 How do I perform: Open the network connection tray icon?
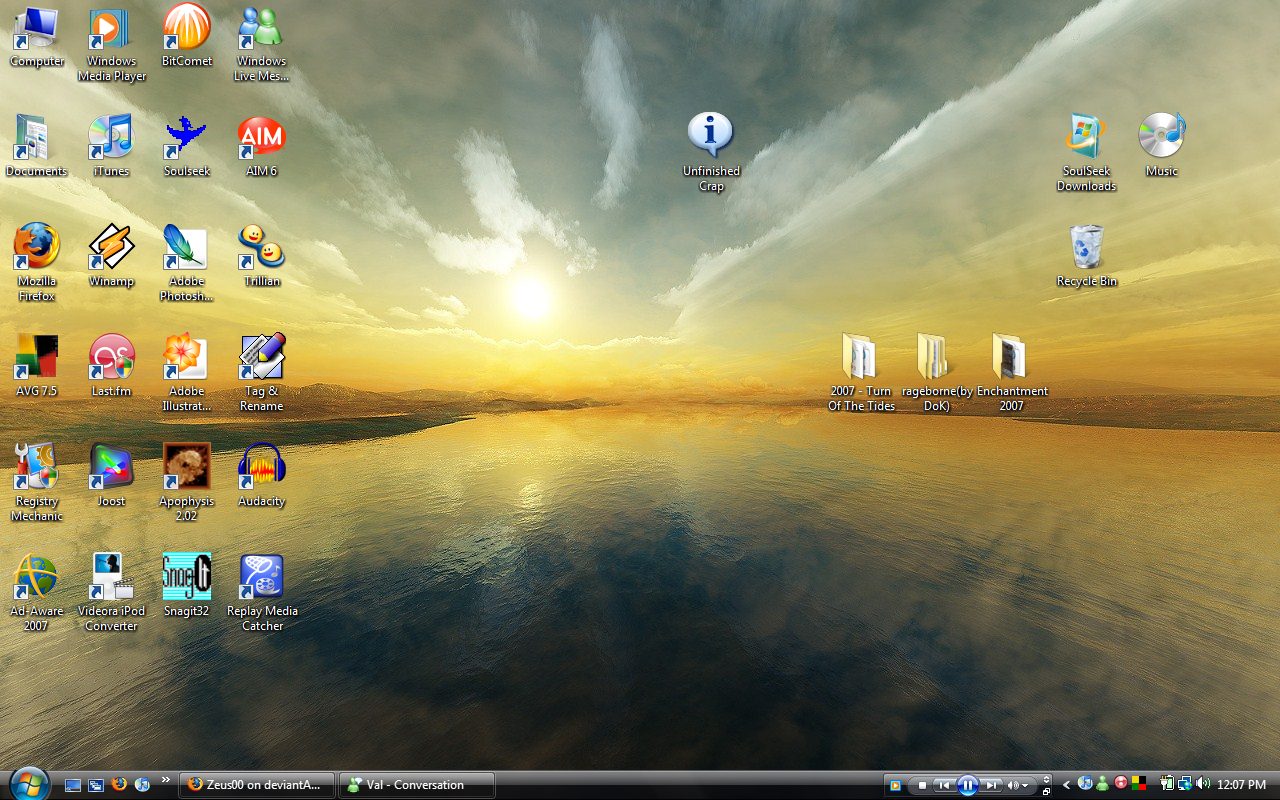point(1185,783)
